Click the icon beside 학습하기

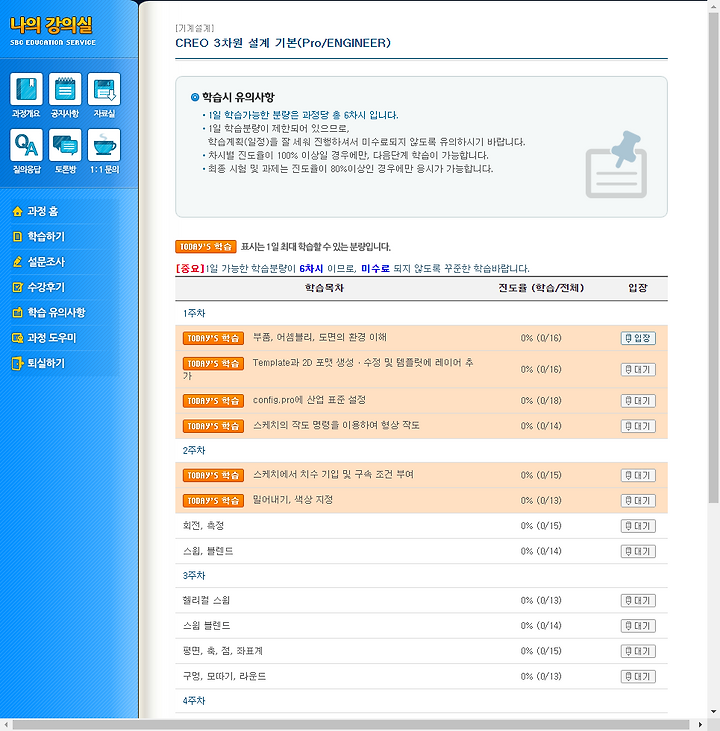point(17,236)
